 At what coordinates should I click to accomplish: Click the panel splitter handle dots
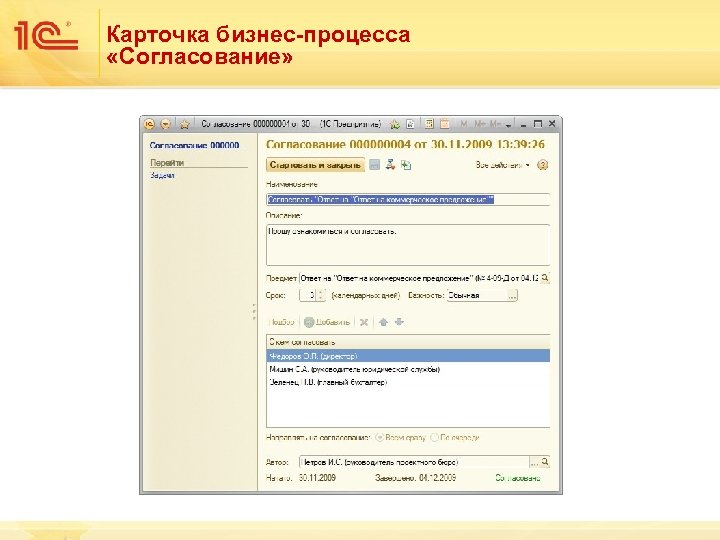[x=254, y=312]
